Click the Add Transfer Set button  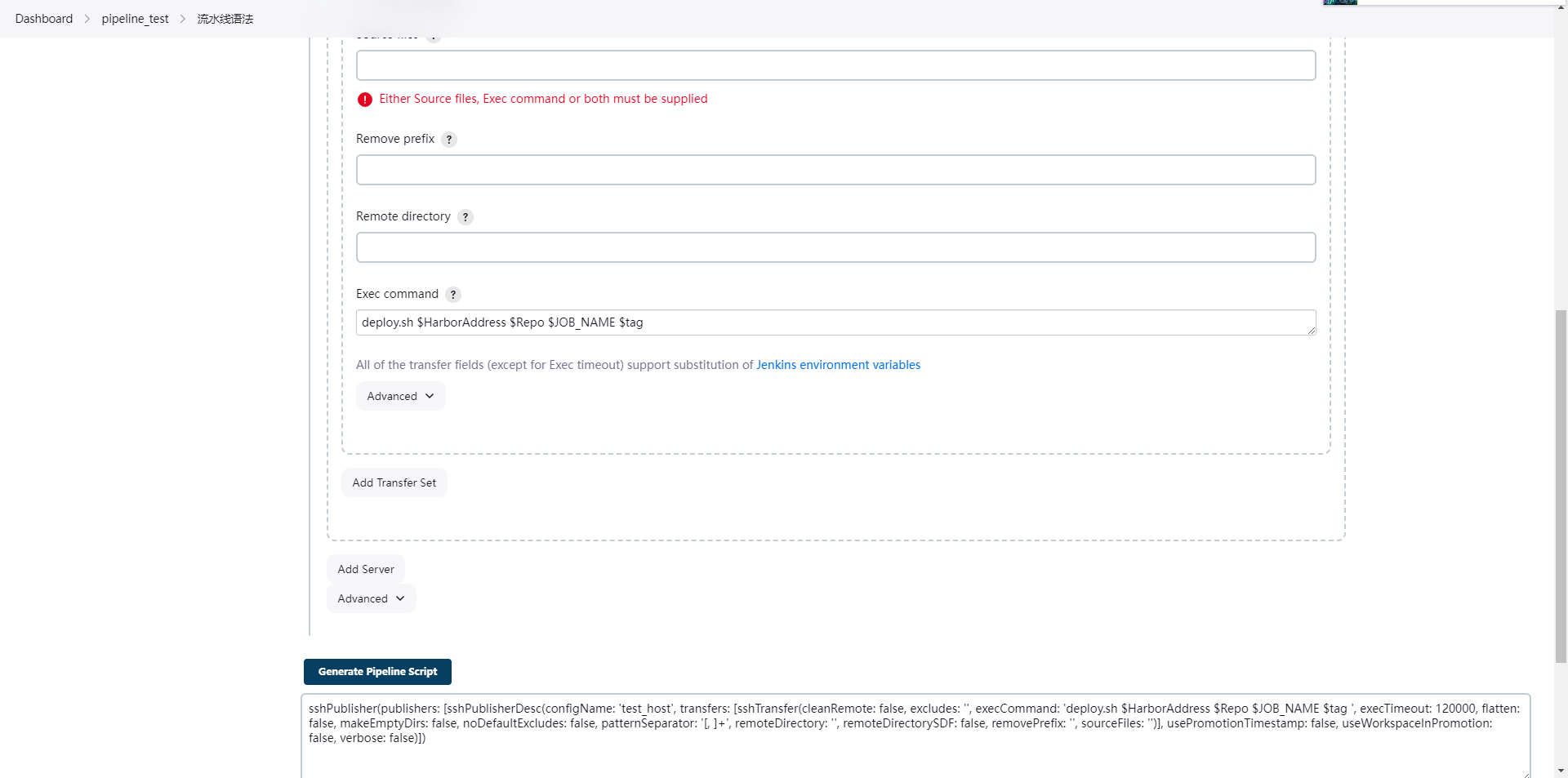click(x=394, y=482)
